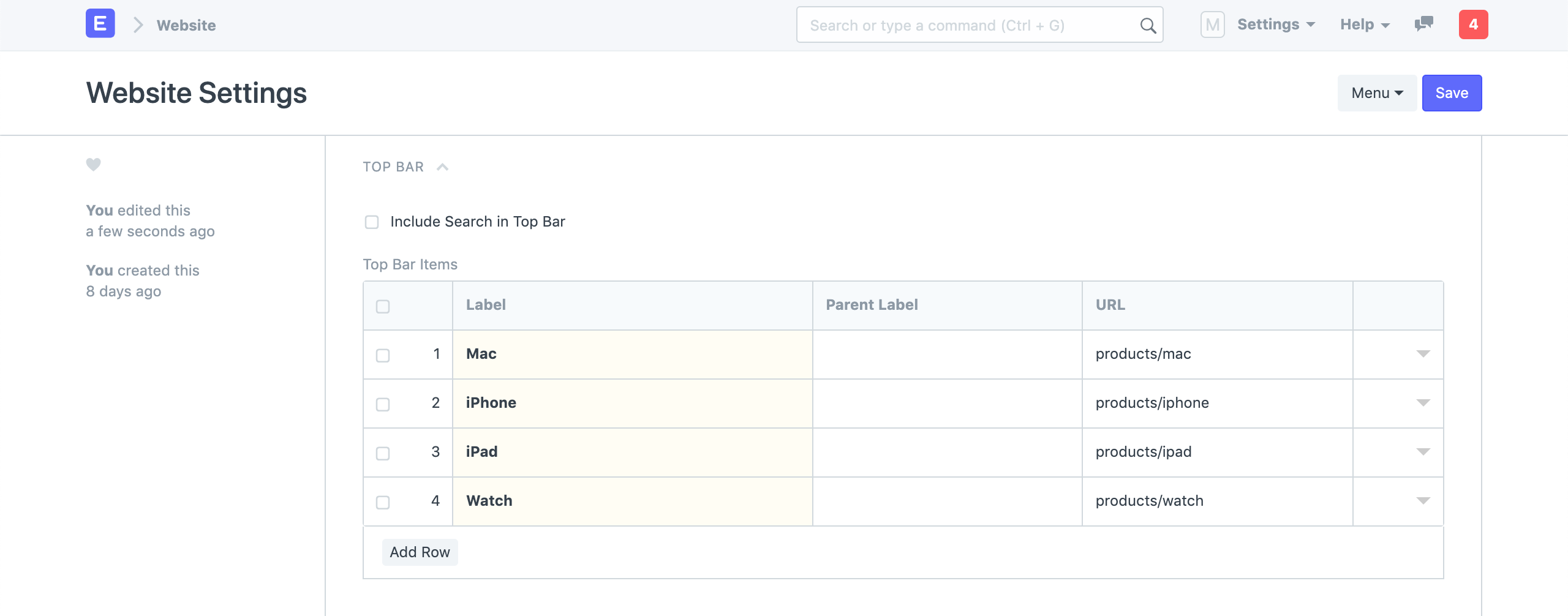
Task: Click the Settings gear dropdown icon
Action: coord(1311,24)
